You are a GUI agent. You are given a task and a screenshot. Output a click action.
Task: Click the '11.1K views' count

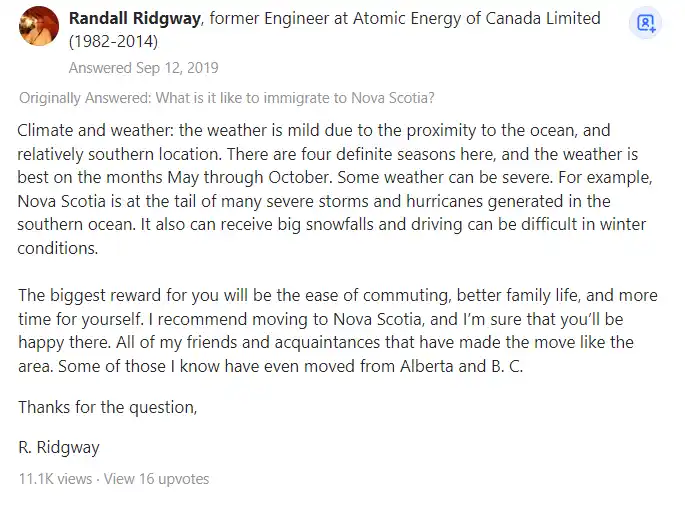click(x=55, y=479)
